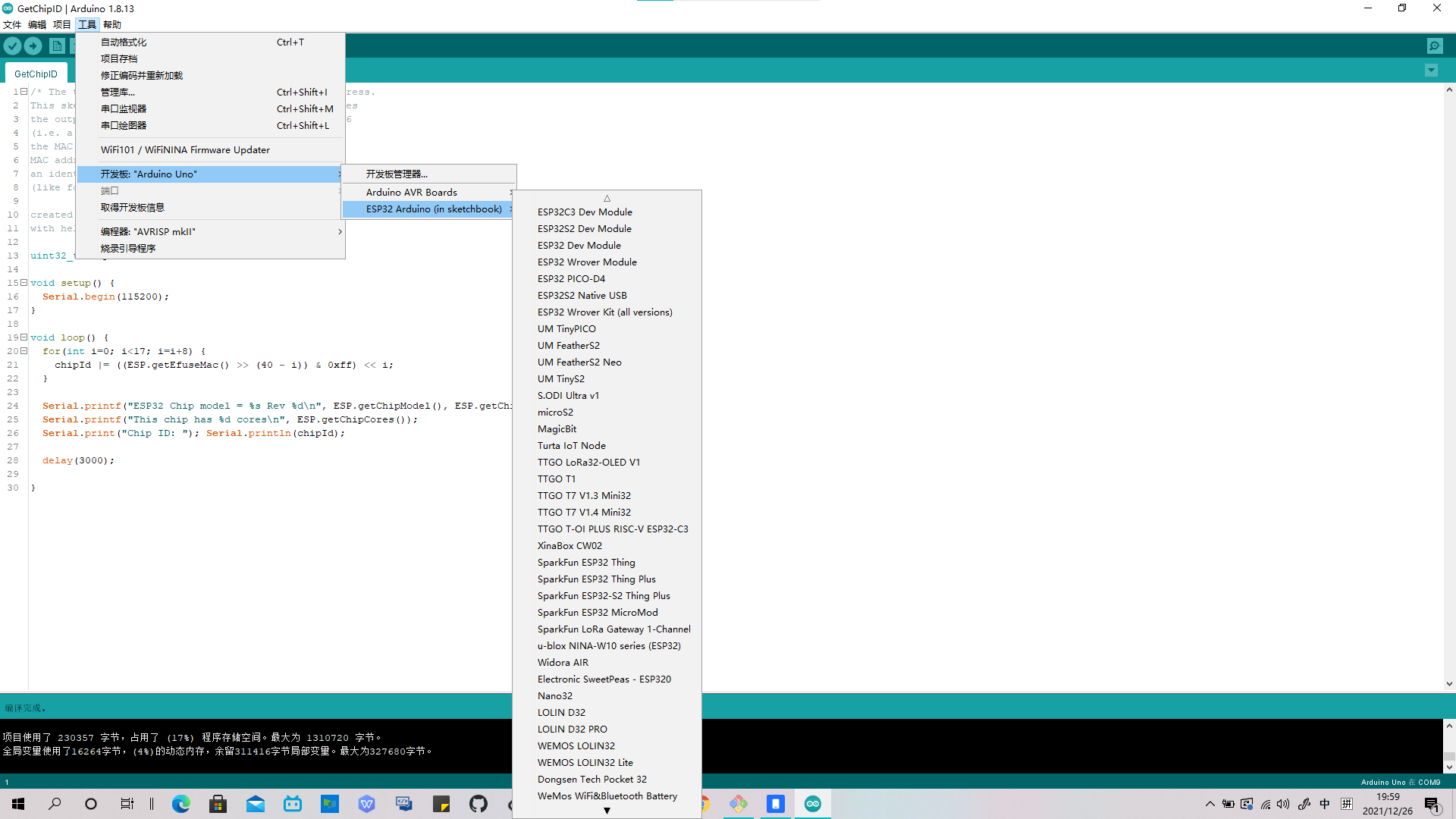Click the Arduino icon in the taskbar
The image size is (1456, 819).
[812, 804]
